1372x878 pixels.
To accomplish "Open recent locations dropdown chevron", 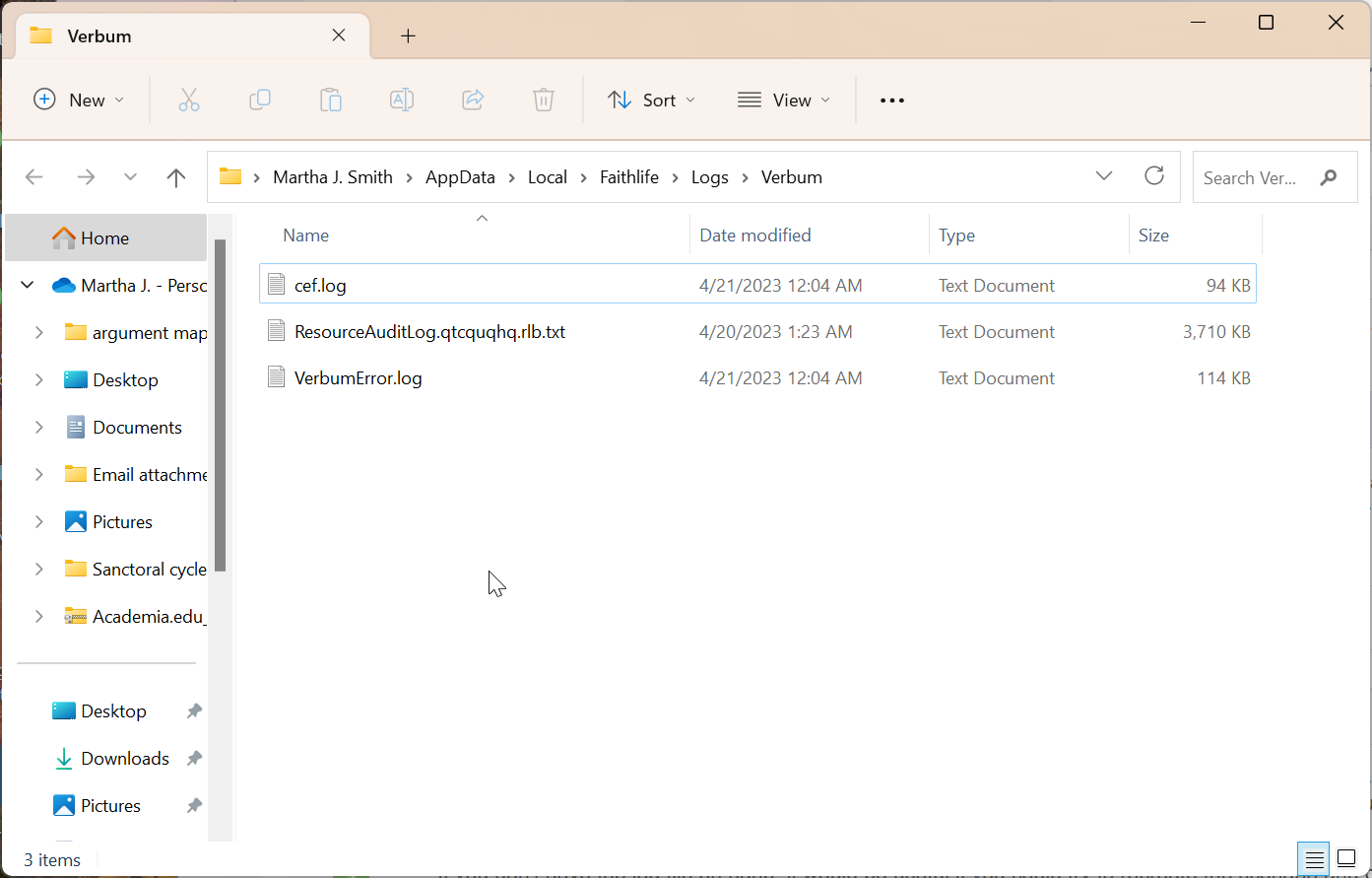I will [x=131, y=177].
